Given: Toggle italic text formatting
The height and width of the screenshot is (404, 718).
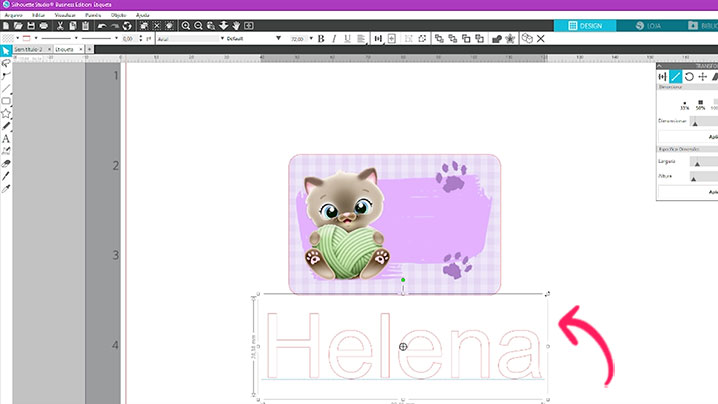Looking at the screenshot, I should [333, 38].
